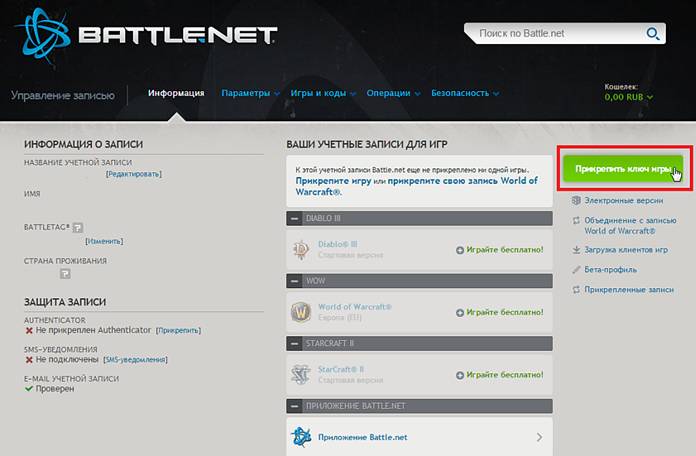Screen dimensions: 696x456
Task: Collapse the DIABLO III section
Action: [x=294, y=218]
